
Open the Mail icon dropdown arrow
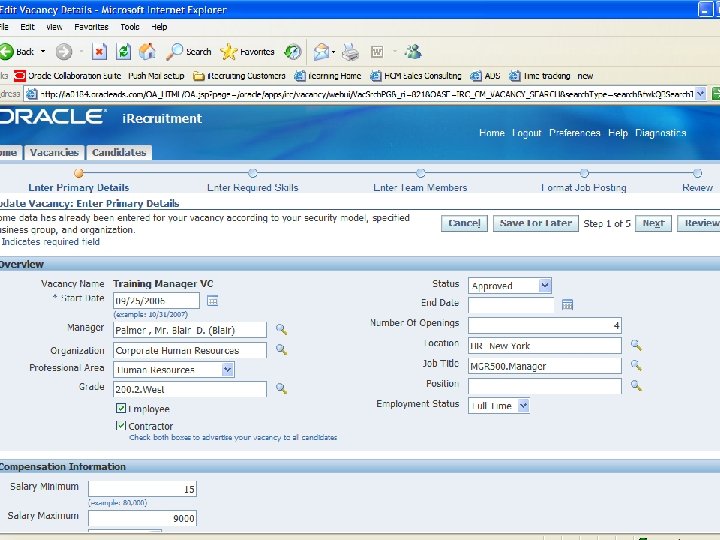333,52
